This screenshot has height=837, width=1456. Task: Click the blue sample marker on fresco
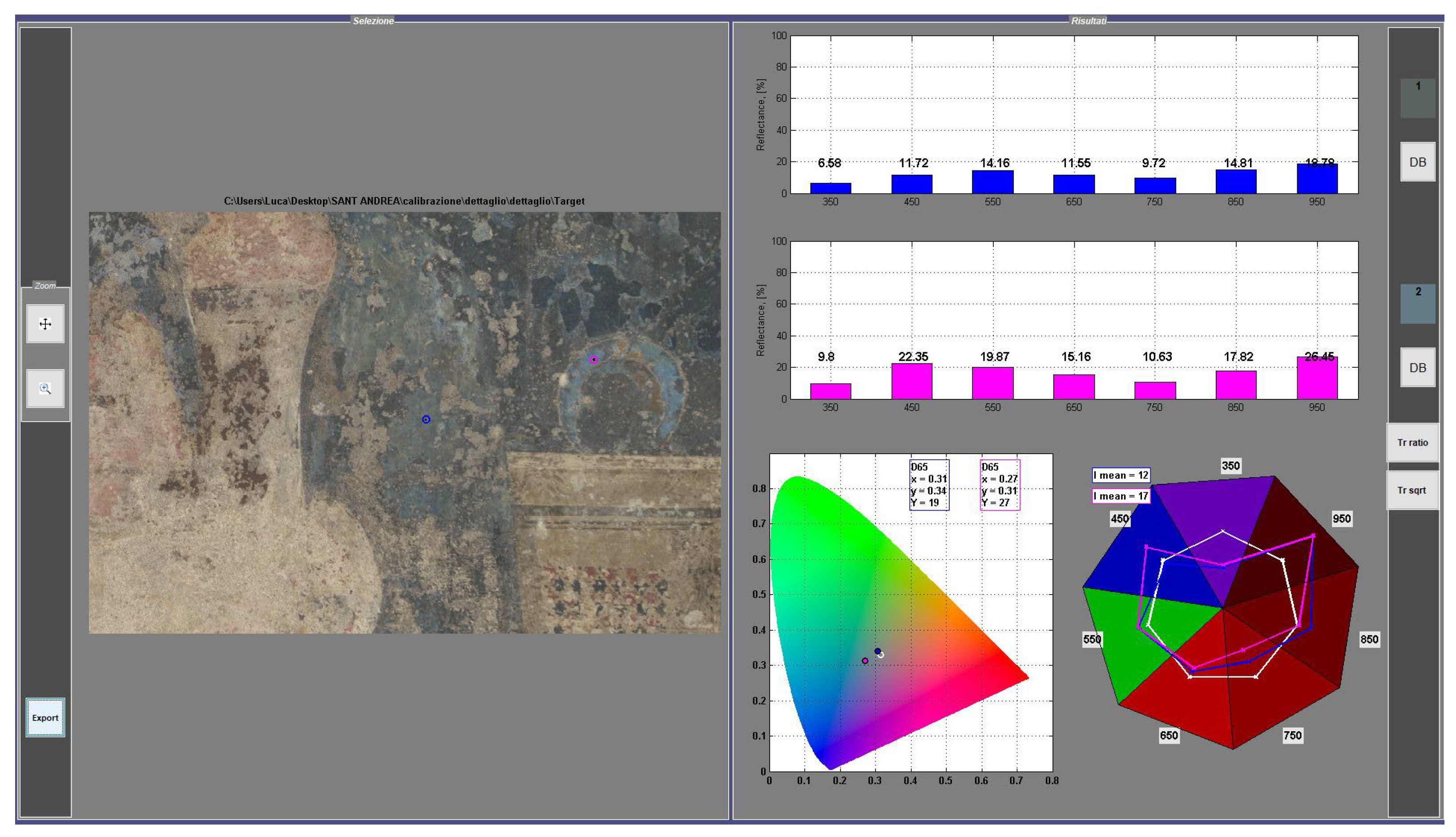[426, 420]
